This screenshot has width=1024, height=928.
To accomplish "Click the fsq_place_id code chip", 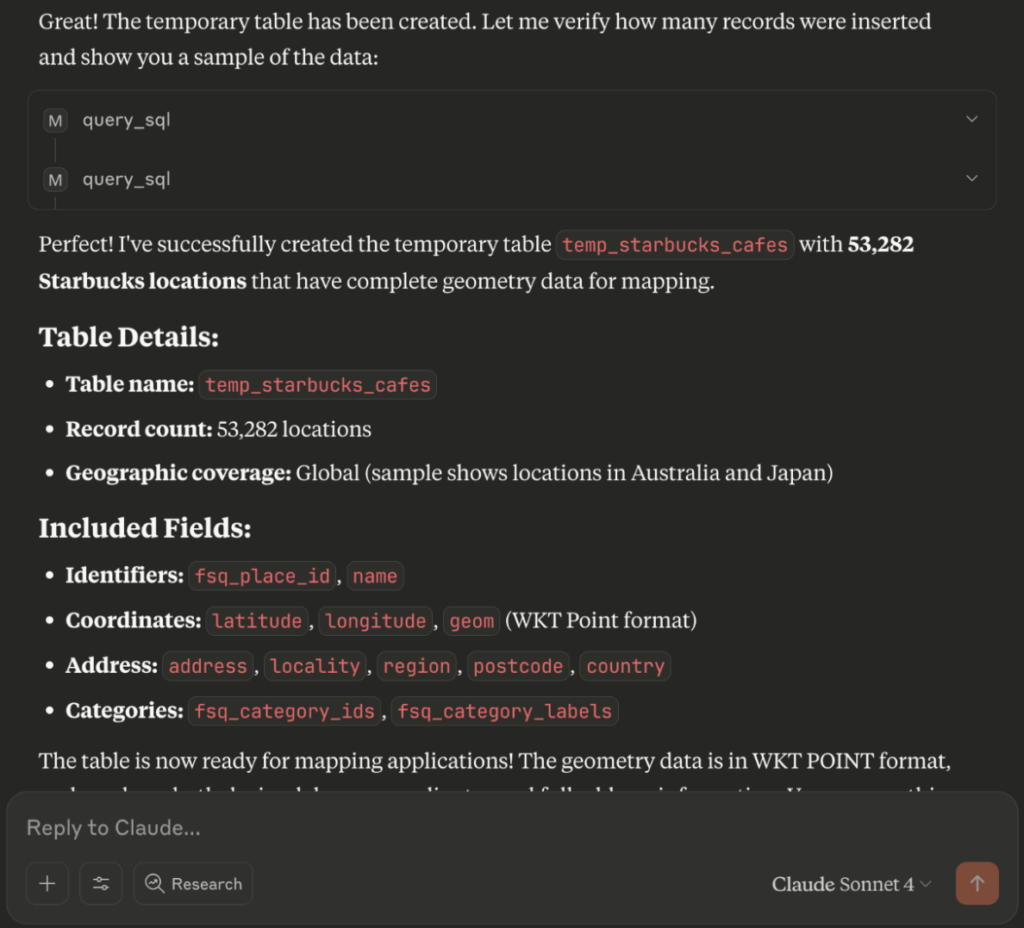I will 262,576.
